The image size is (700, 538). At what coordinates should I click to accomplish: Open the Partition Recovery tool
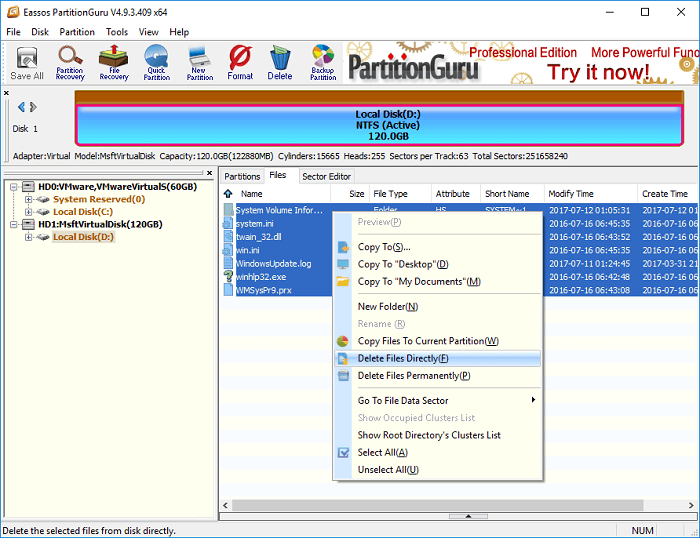[x=70, y=63]
